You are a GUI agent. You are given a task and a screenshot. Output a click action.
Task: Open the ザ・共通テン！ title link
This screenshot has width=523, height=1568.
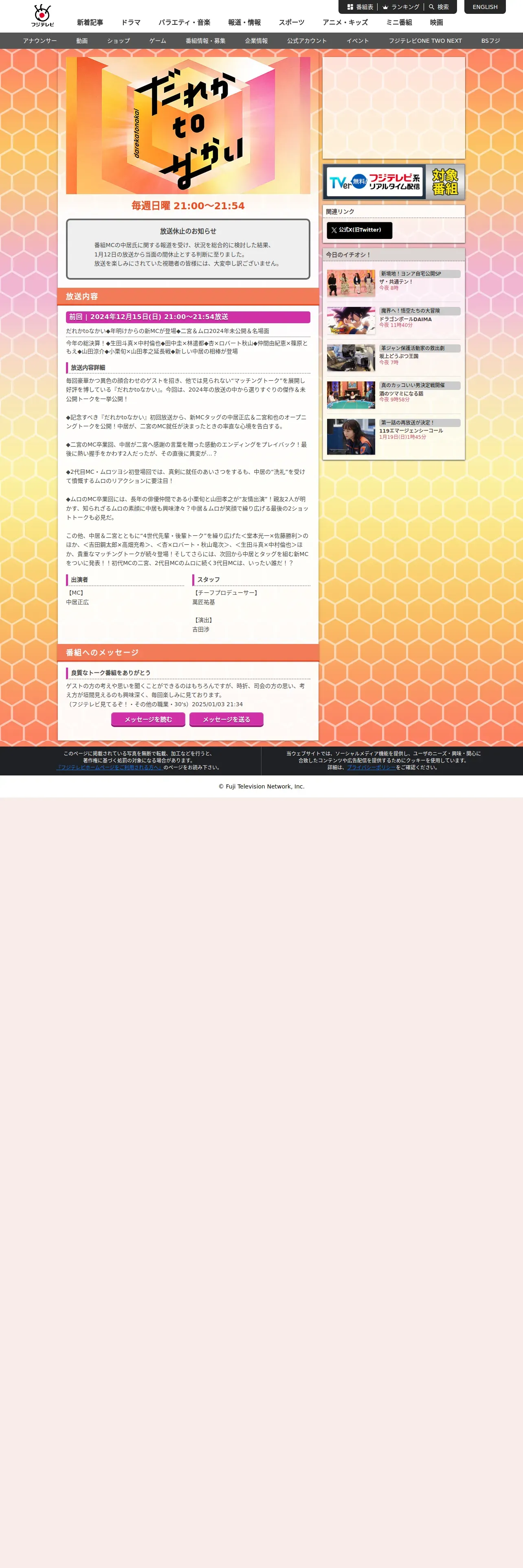[396, 282]
